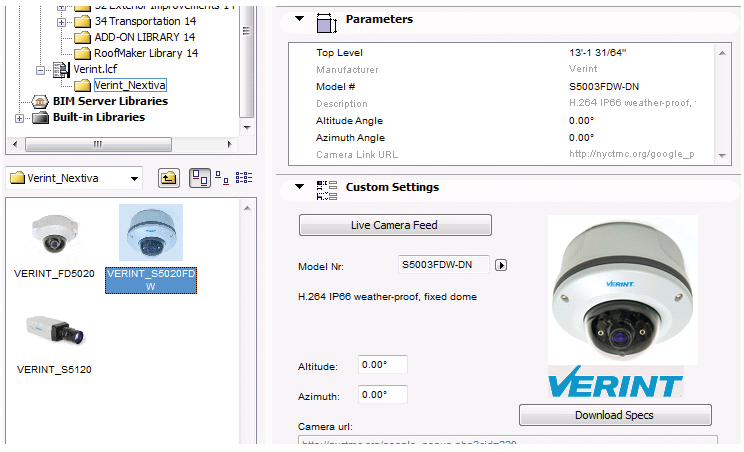Click the Built-in Libraries folder icon

[x=40, y=117]
